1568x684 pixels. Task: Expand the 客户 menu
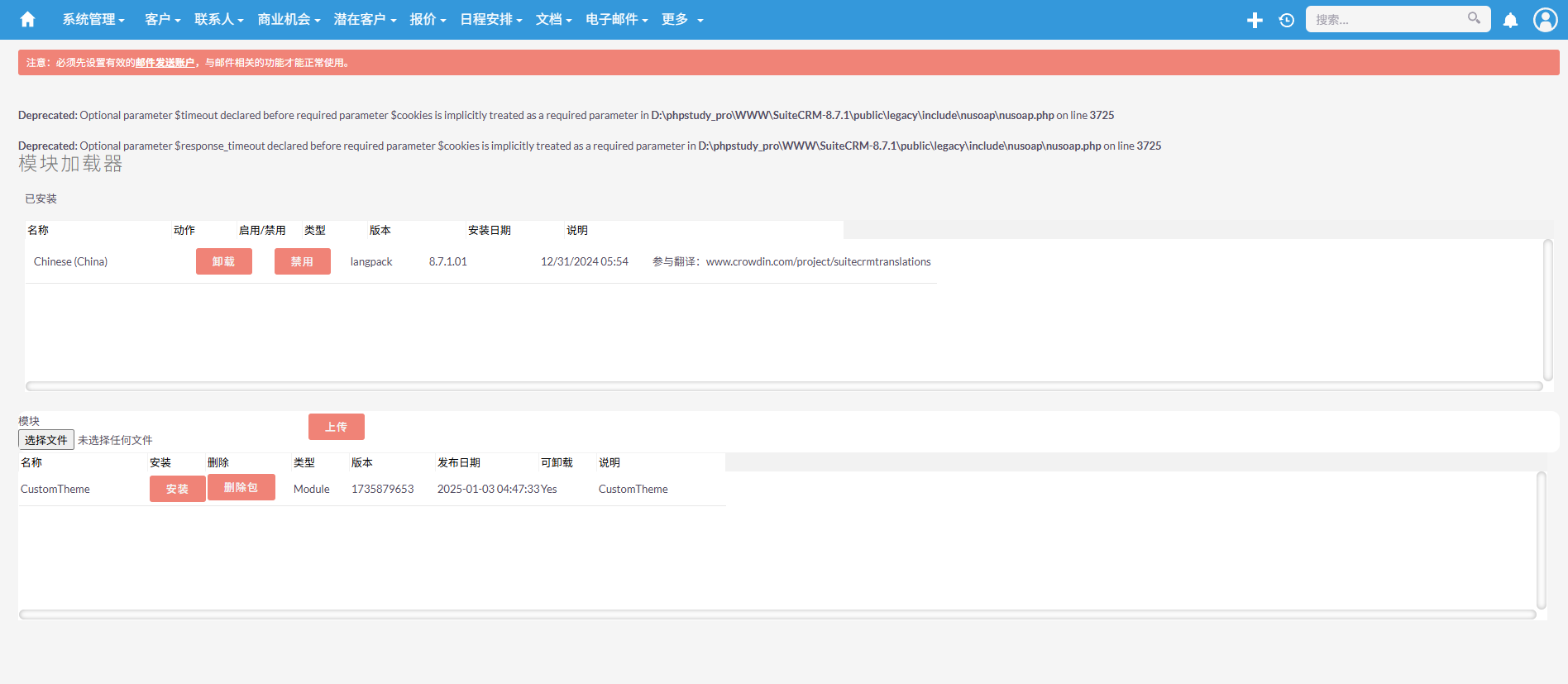coord(162,19)
